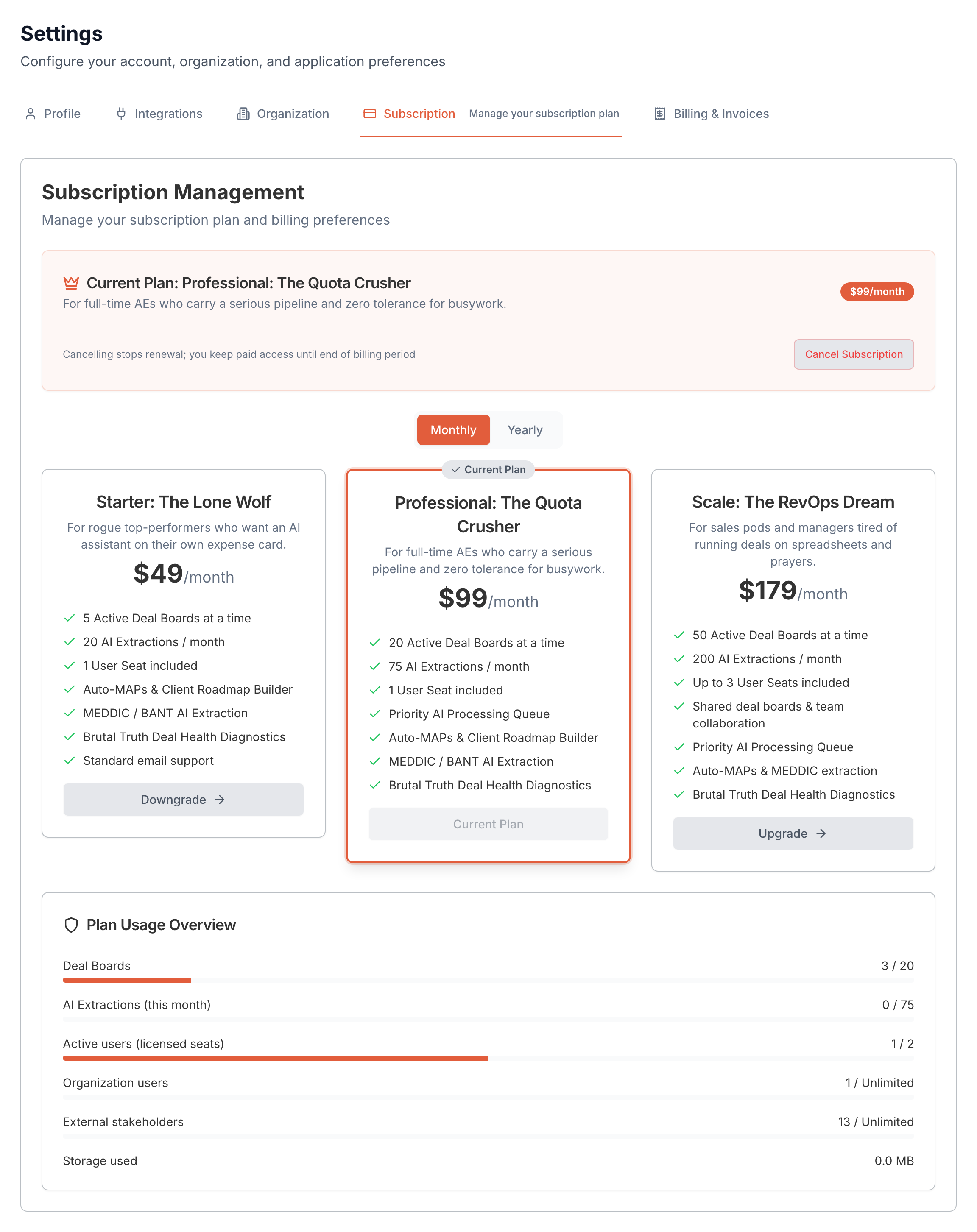This screenshot has height=1232, width=977.
Task: Click the $99/month price badge
Action: tap(877, 291)
